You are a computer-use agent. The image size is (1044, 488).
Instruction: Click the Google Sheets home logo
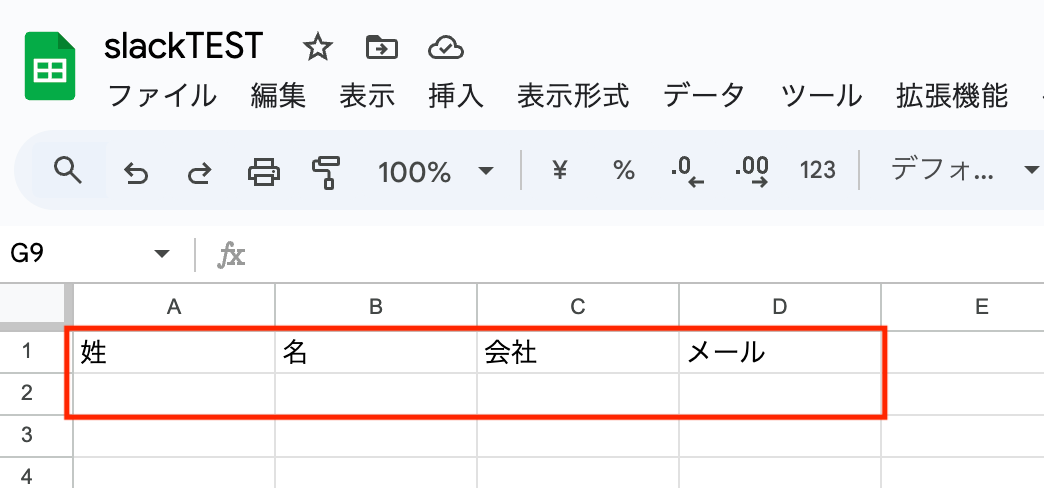50,67
